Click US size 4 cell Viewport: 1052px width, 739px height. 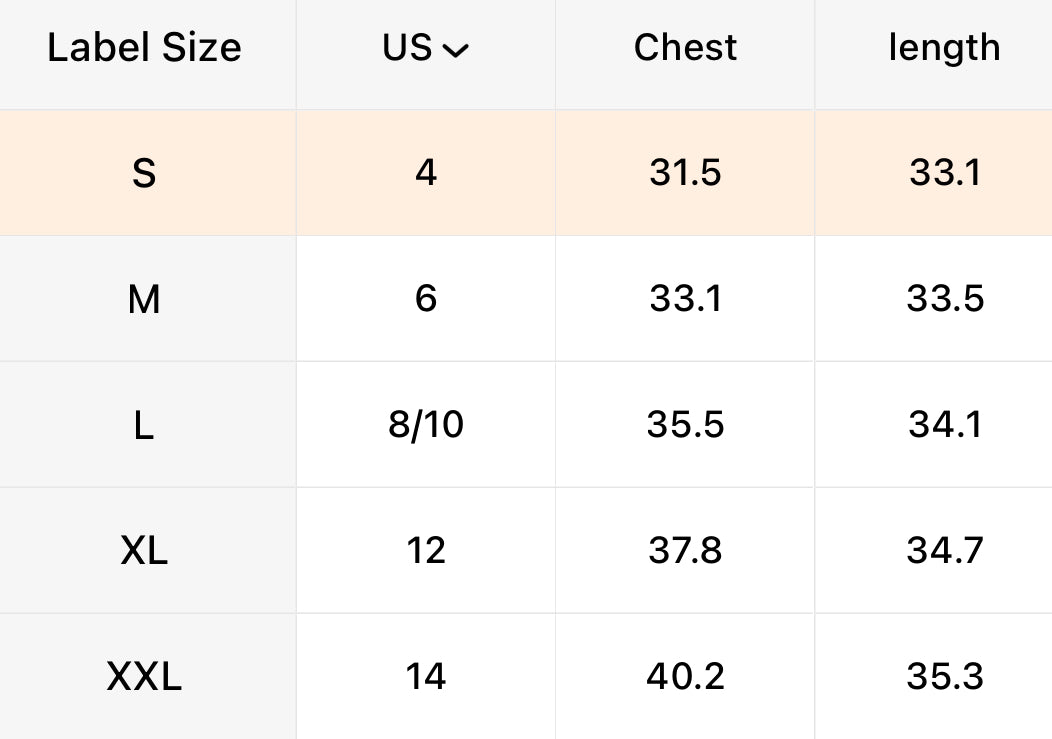426,174
